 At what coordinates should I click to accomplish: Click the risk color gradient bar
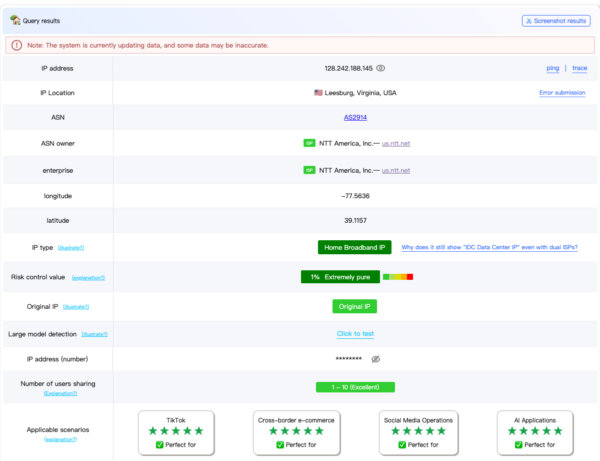point(398,277)
